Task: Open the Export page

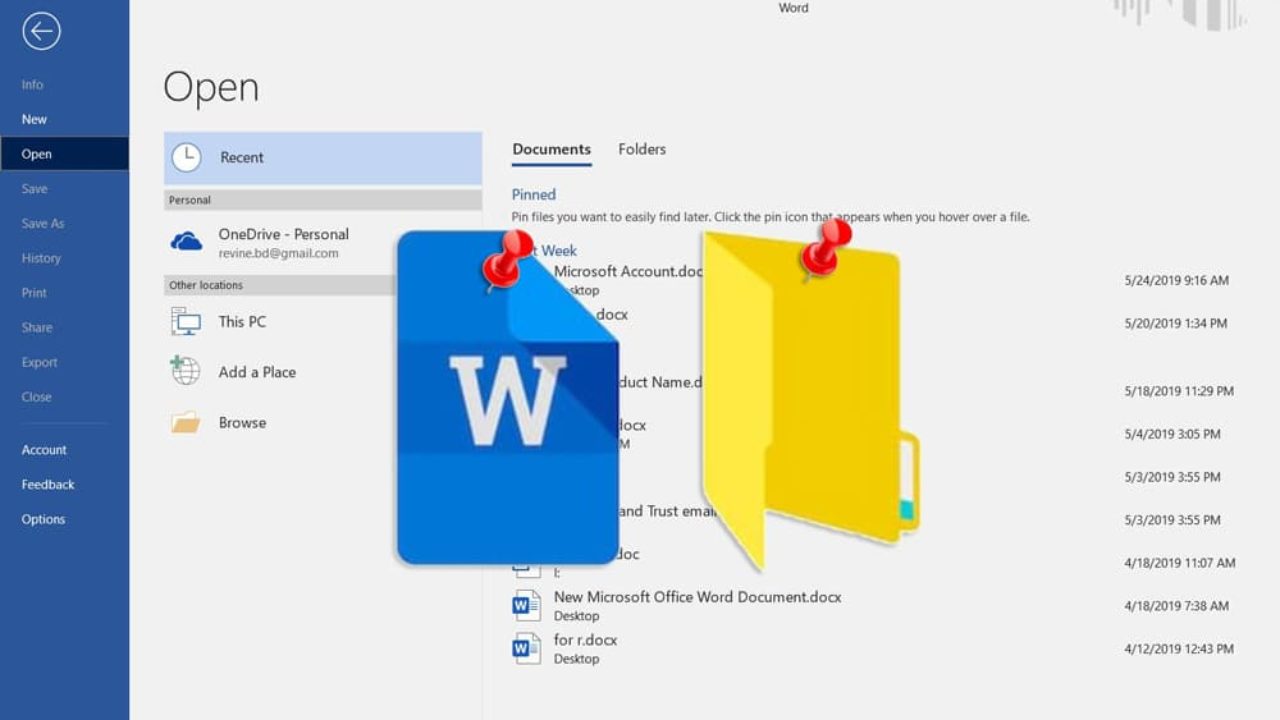Action: coord(40,363)
